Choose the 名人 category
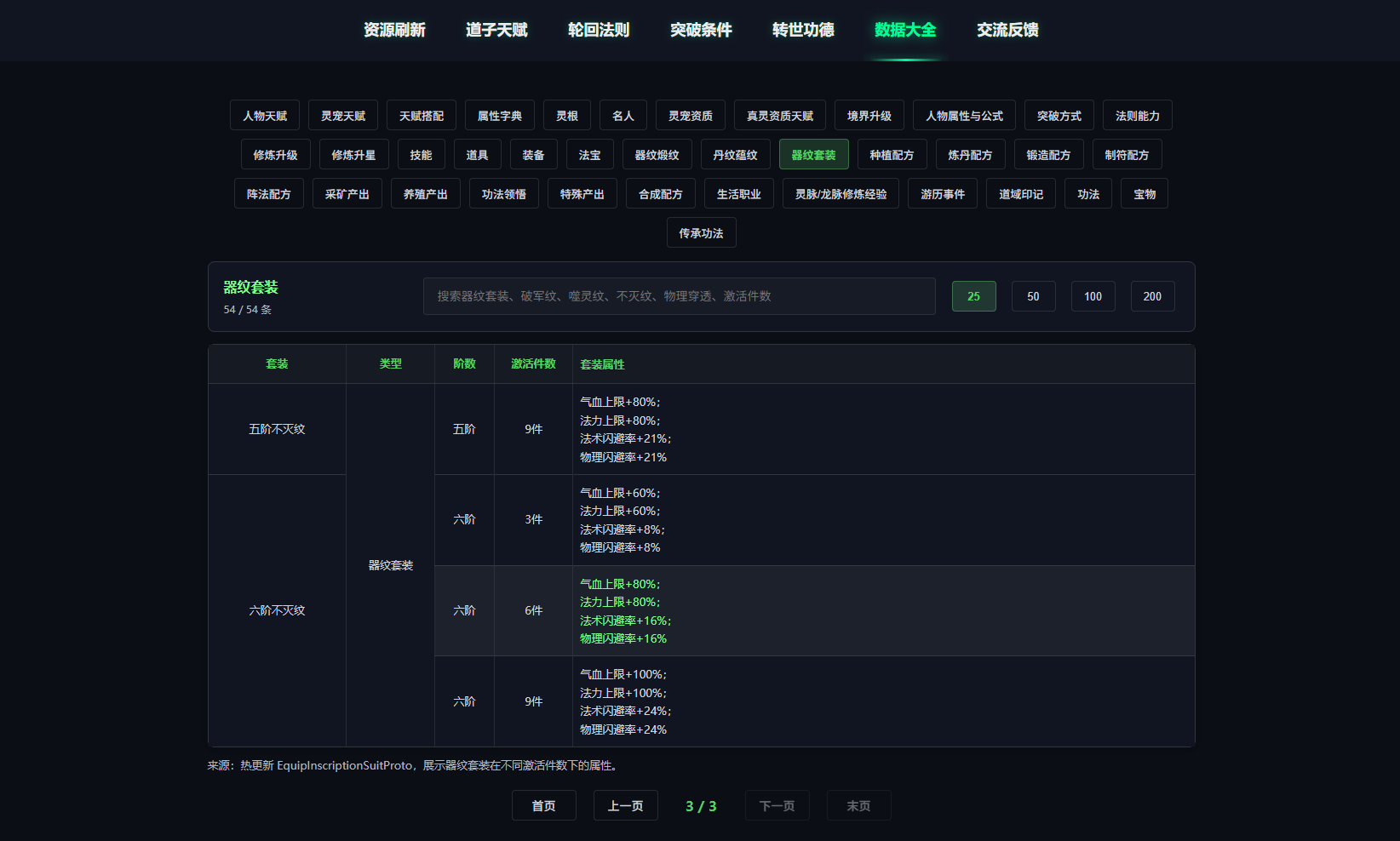 [x=623, y=116]
